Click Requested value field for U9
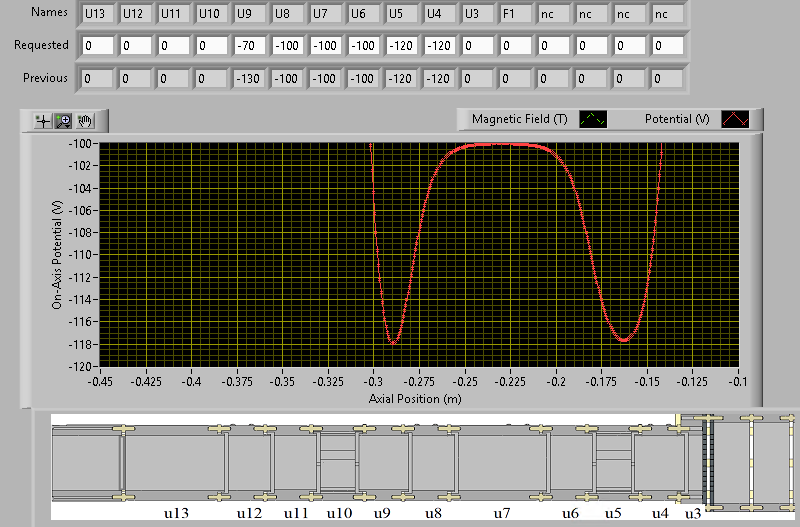The image size is (800, 527). tap(250, 46)
